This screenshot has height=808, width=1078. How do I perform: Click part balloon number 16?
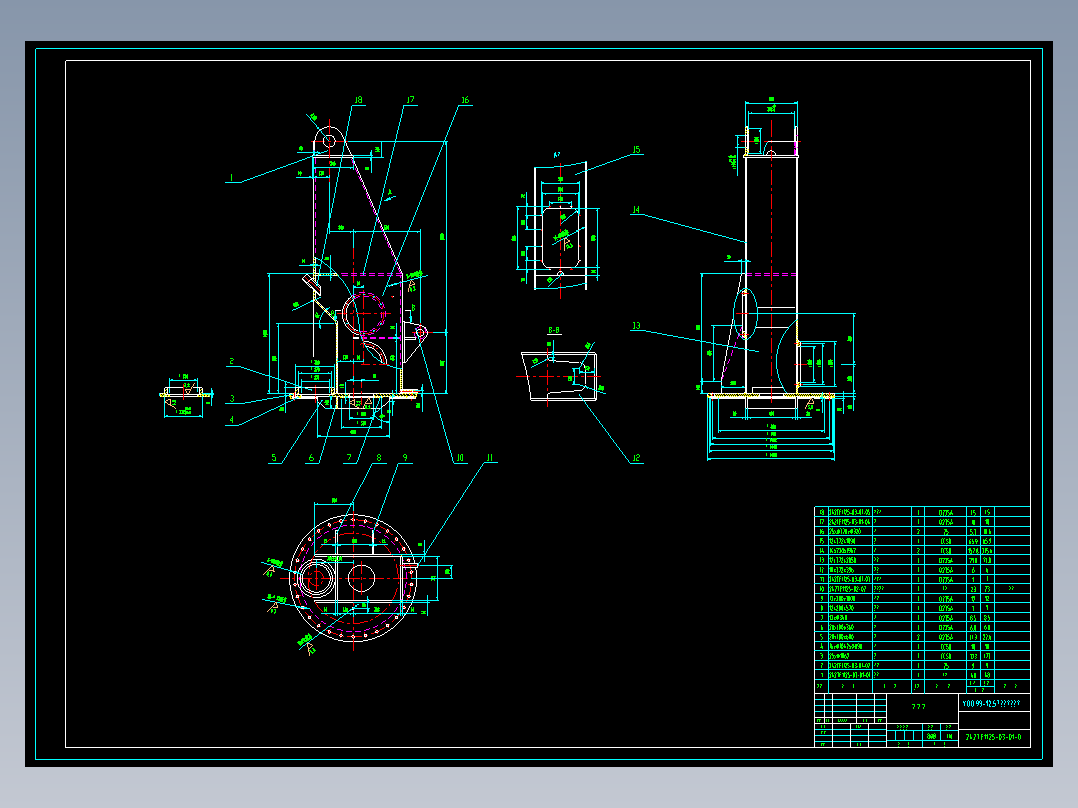coord(465,100)
